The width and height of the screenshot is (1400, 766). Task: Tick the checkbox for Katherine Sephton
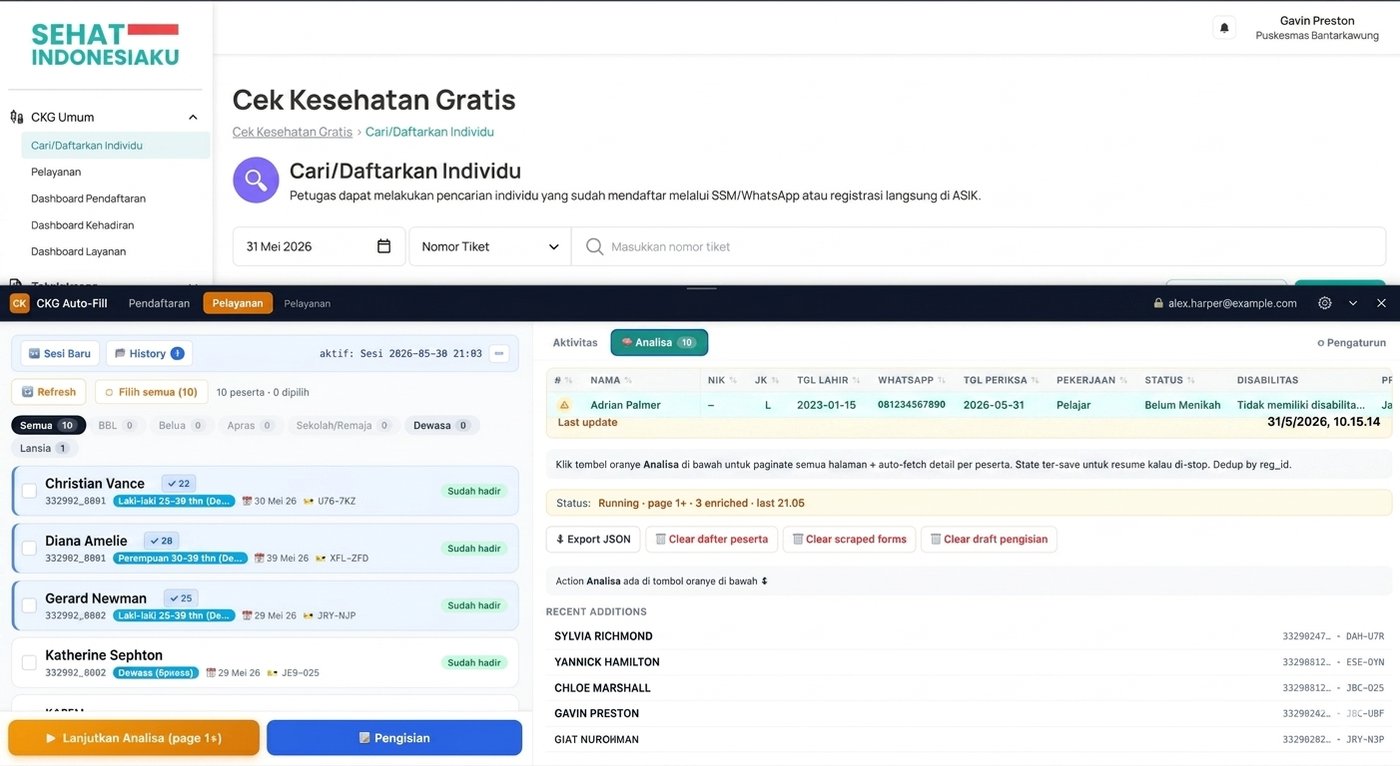coord(29,662)
